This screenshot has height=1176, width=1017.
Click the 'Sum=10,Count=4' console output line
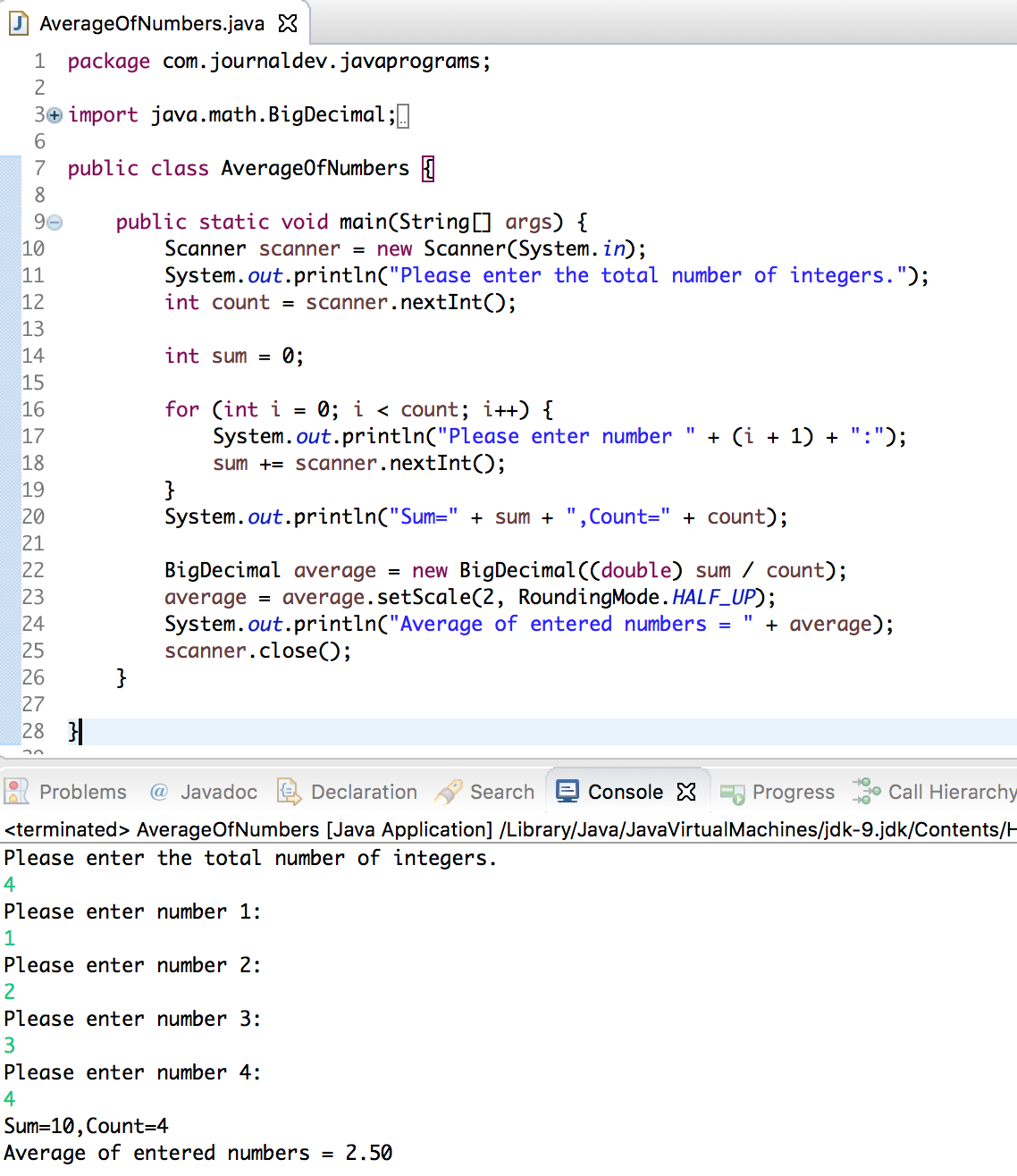[x=86, y=1126]
